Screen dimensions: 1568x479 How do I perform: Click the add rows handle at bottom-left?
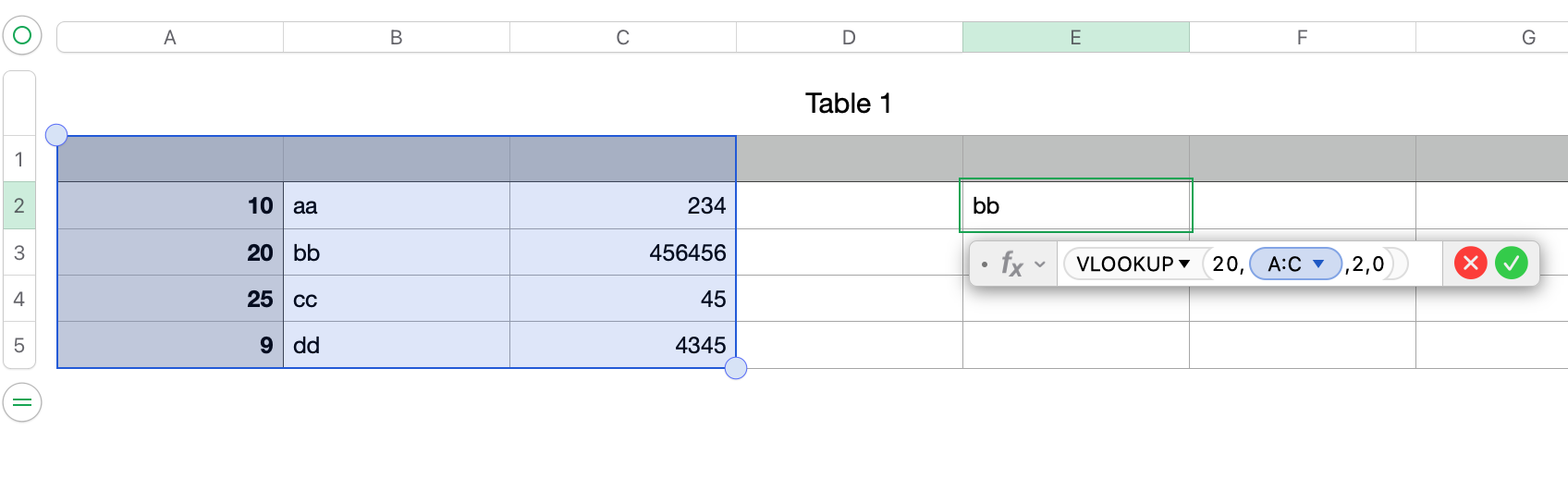(x=22, y=402)
